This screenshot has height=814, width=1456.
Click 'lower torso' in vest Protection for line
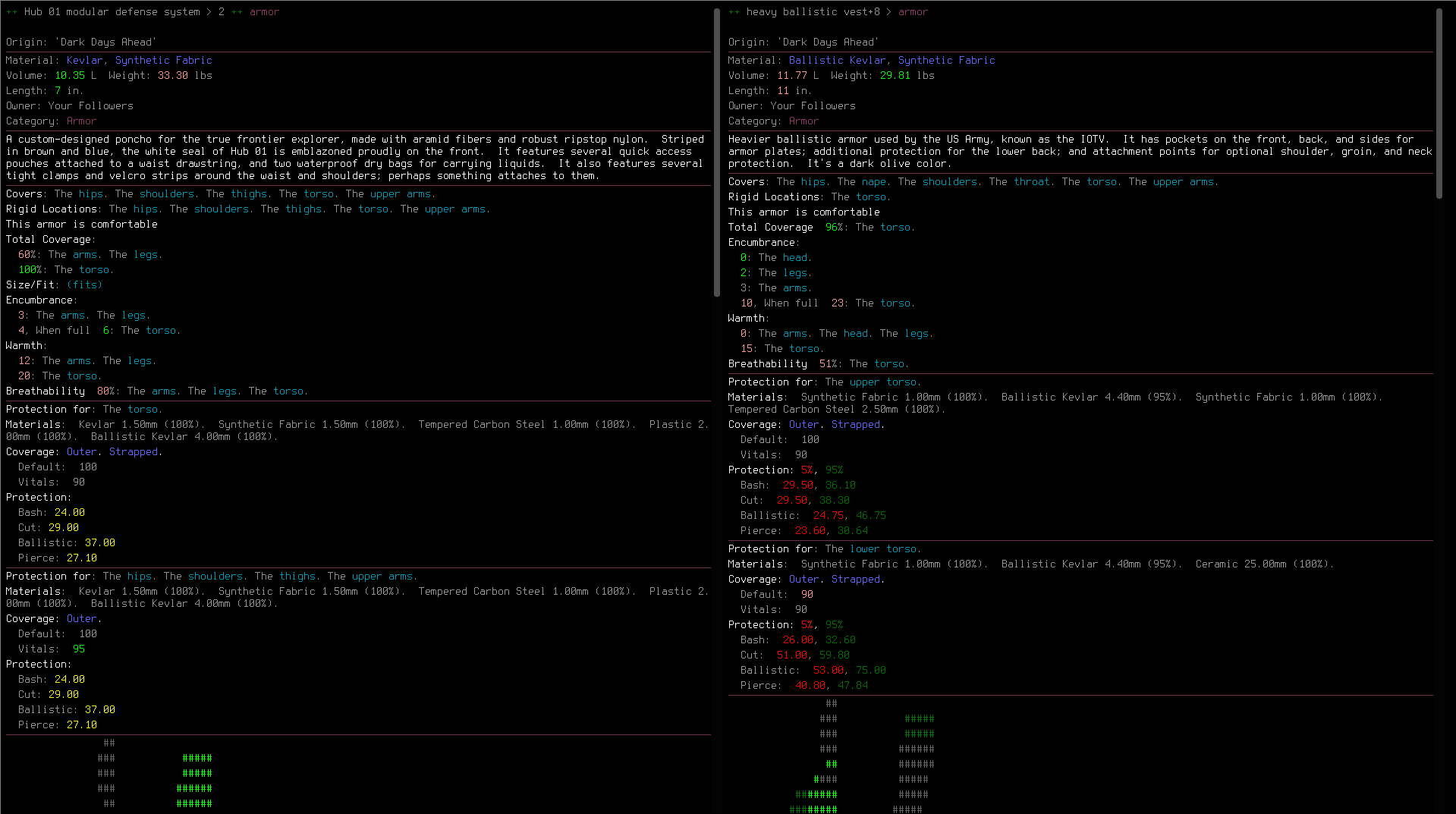pyautogui.click(x=883, y=549)
